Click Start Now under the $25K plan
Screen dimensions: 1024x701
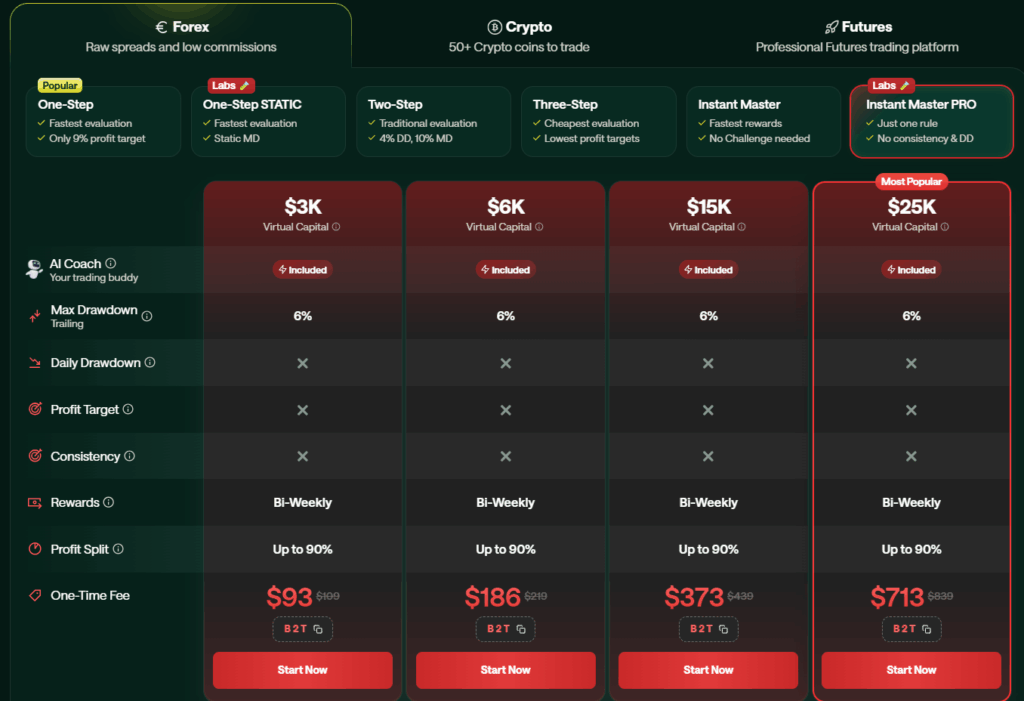point(911,670)
